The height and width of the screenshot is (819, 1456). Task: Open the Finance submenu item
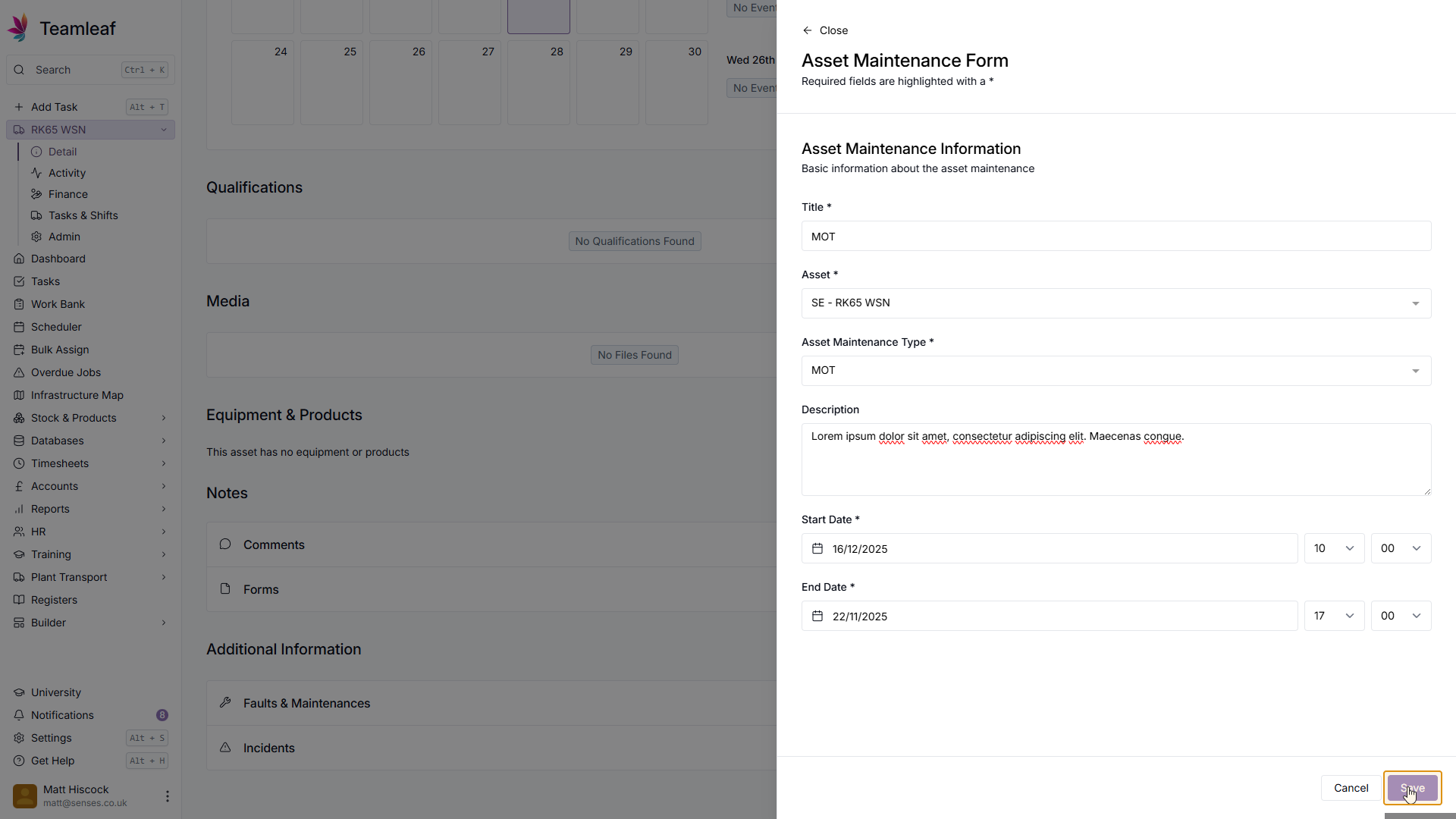68,194
